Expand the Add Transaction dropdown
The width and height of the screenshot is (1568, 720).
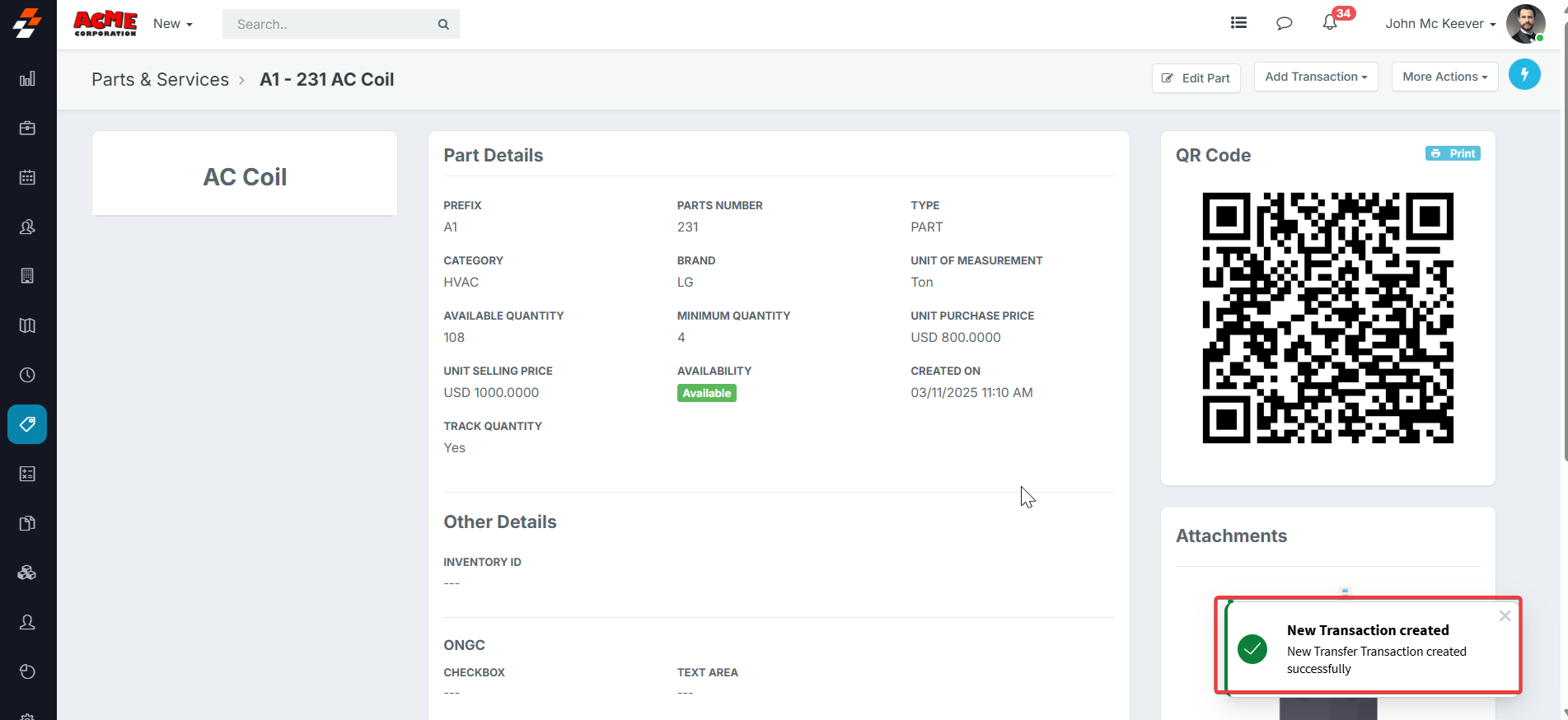[1315, 77]
